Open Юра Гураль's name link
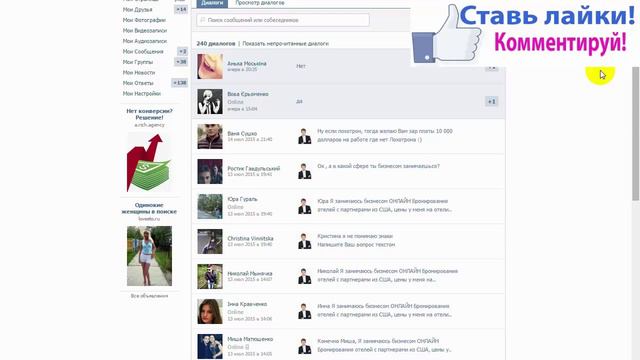The image size is (640, 360). (242, 199)
